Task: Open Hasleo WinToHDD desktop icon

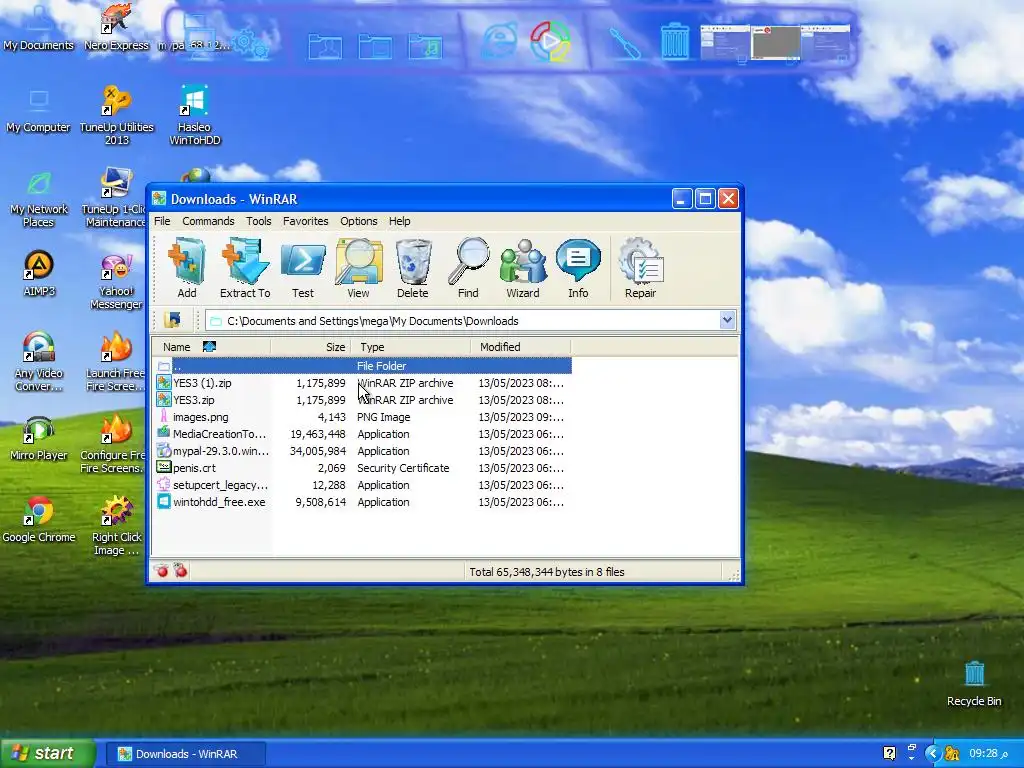Action: pyautogui.click(x=194, y=115)
